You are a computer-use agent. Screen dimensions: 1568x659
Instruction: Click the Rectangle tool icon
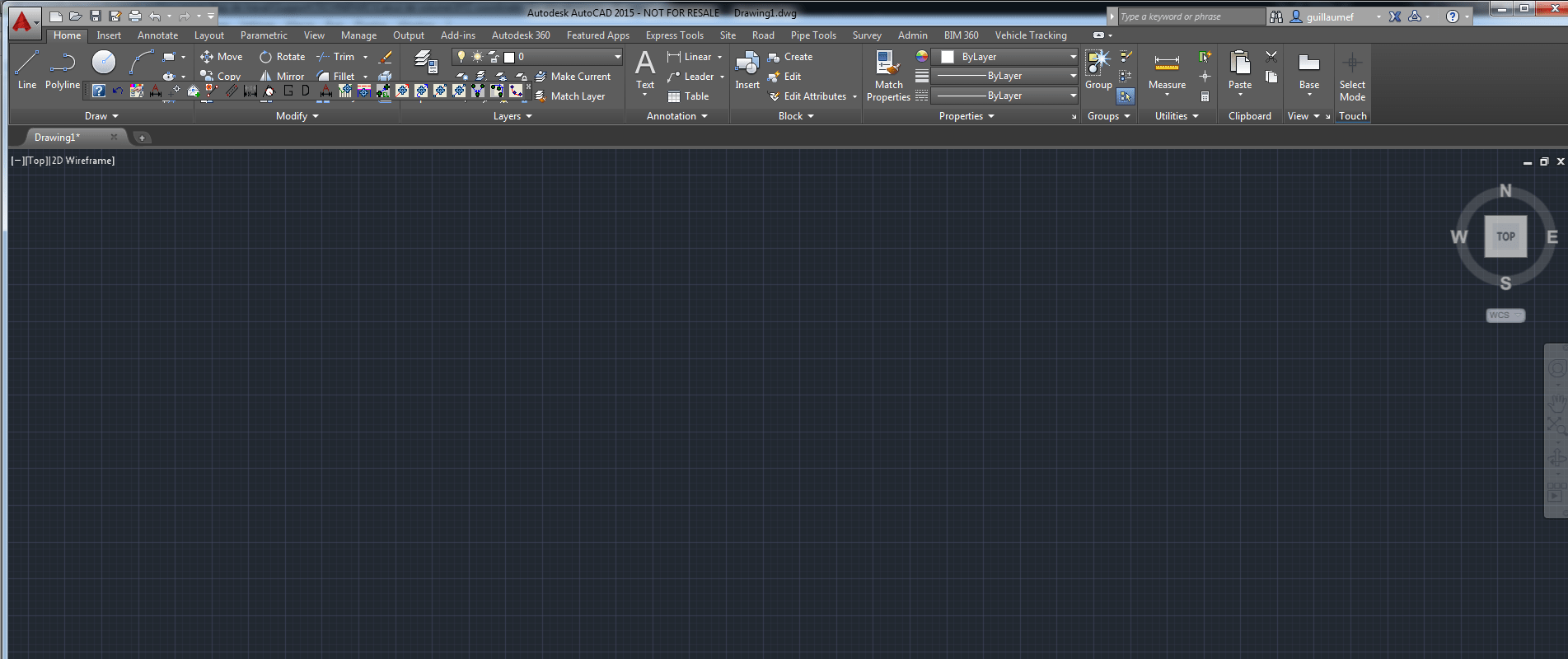(x=169, y=57)
